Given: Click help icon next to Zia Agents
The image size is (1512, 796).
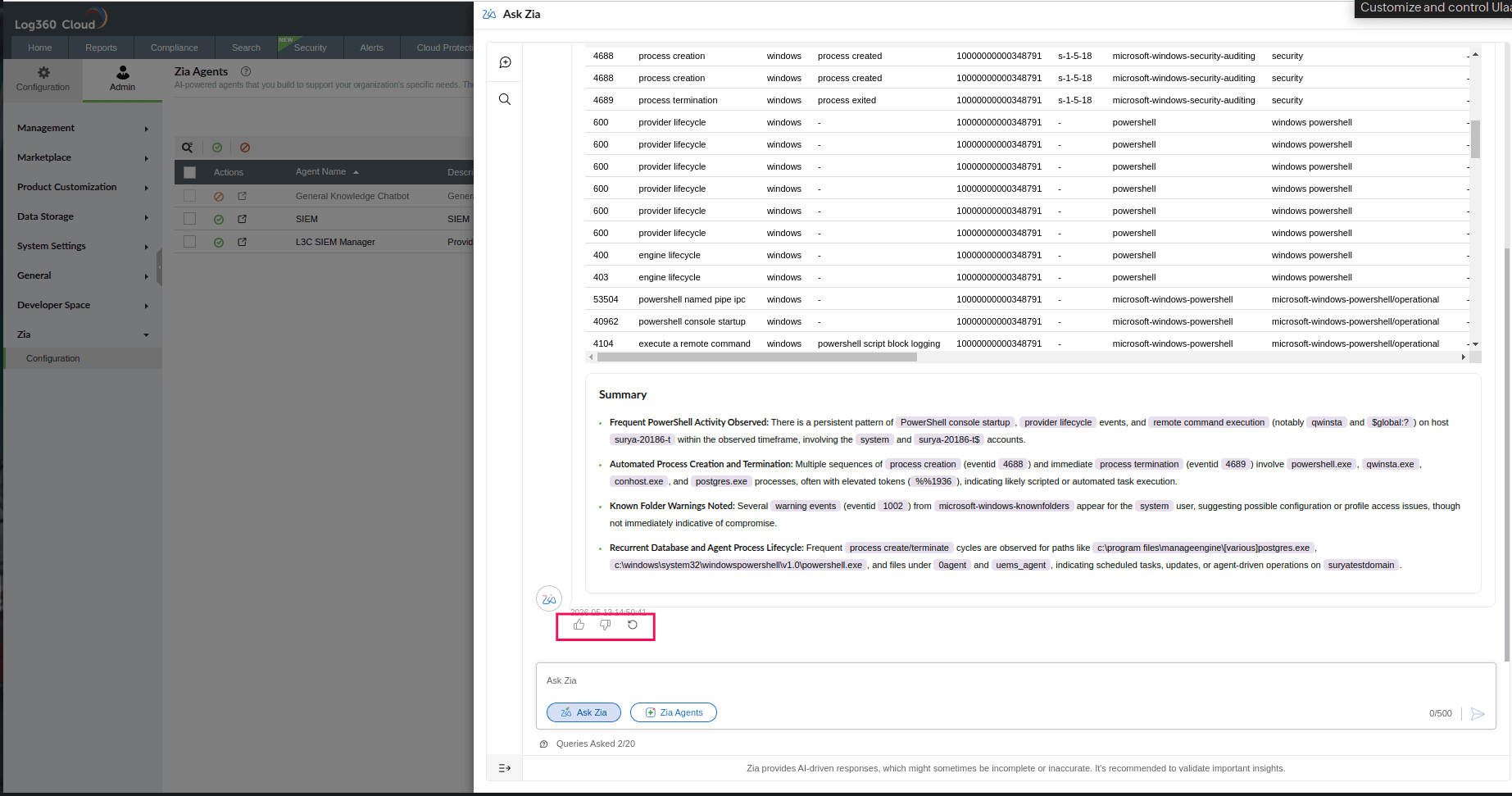Looking at the screenshot, I should click(246, 71).
